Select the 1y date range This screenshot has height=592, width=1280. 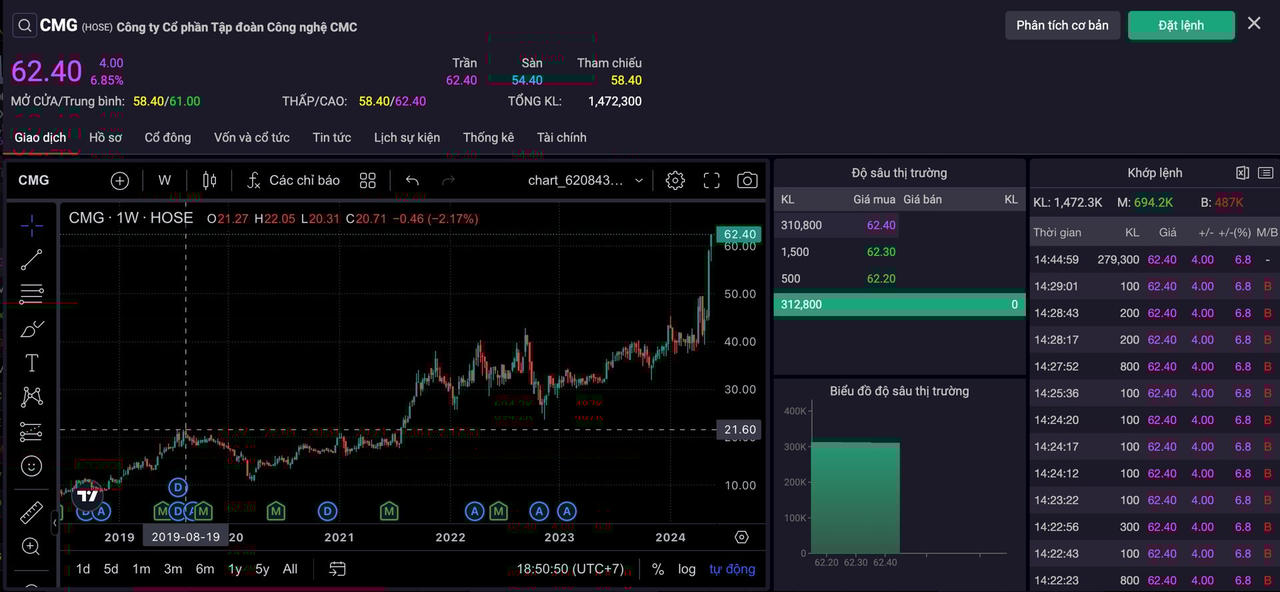pos(235,569)
